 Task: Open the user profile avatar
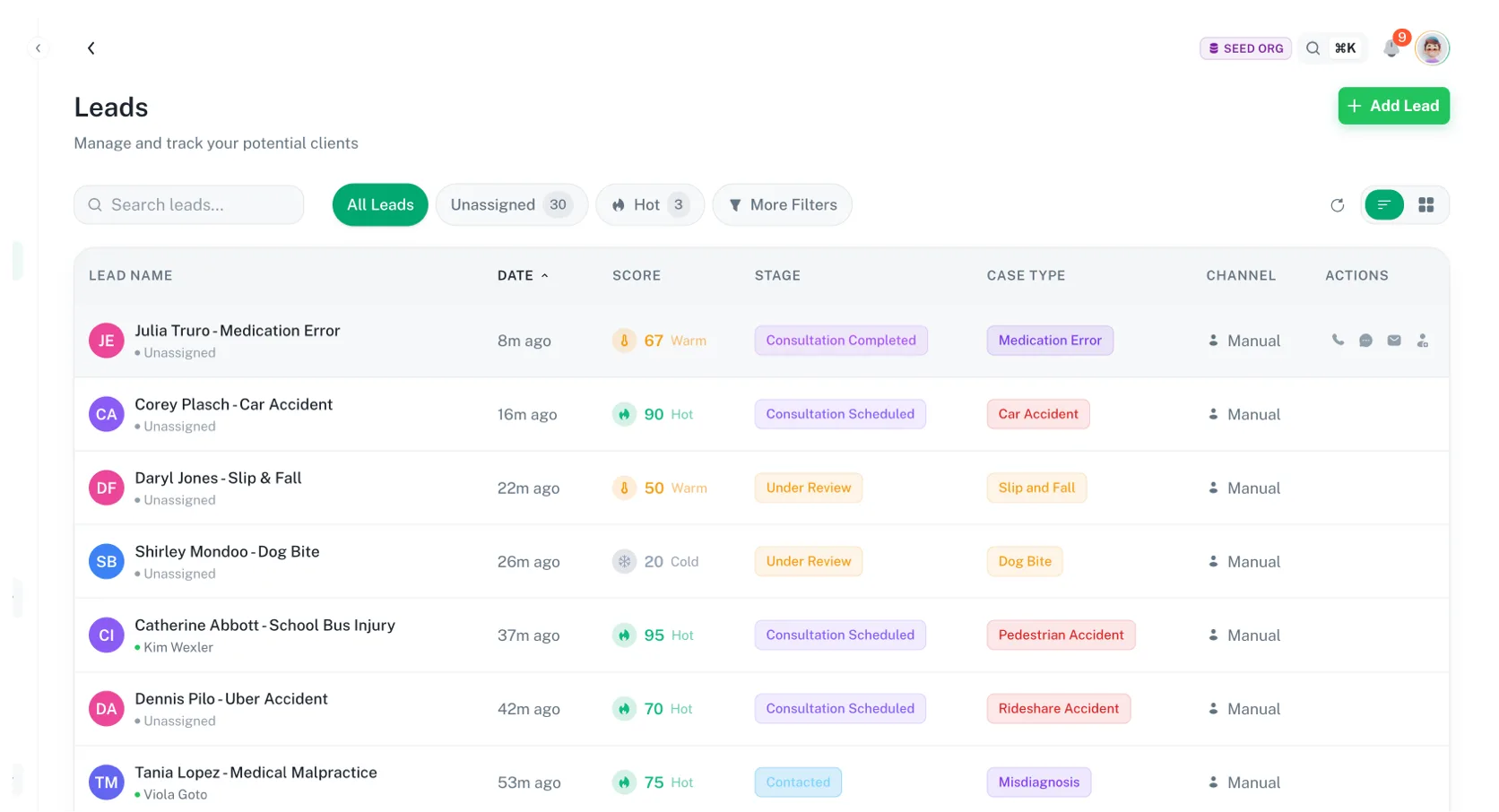(1432, 48)
